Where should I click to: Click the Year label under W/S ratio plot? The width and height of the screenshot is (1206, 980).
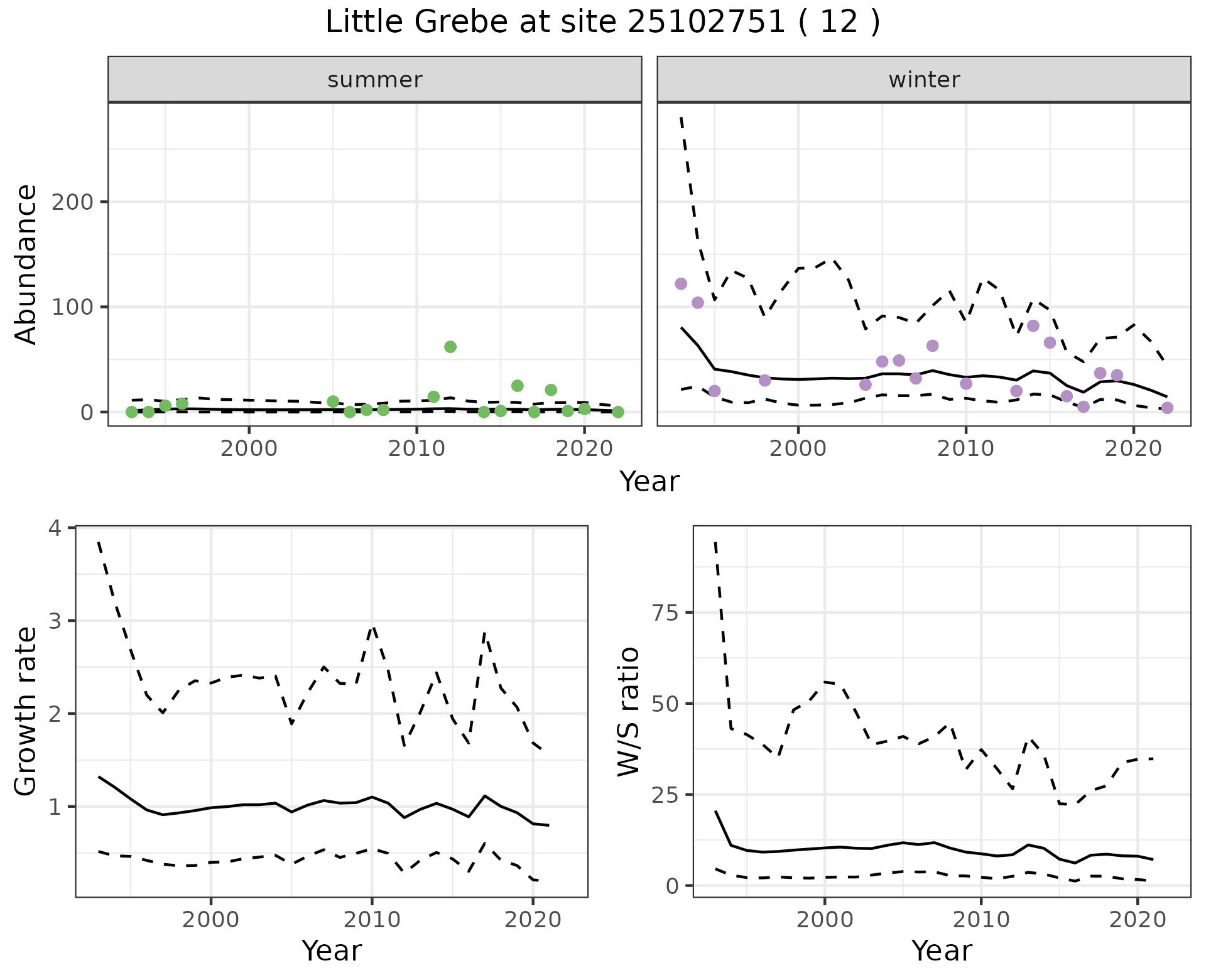[x=942, y=950]
